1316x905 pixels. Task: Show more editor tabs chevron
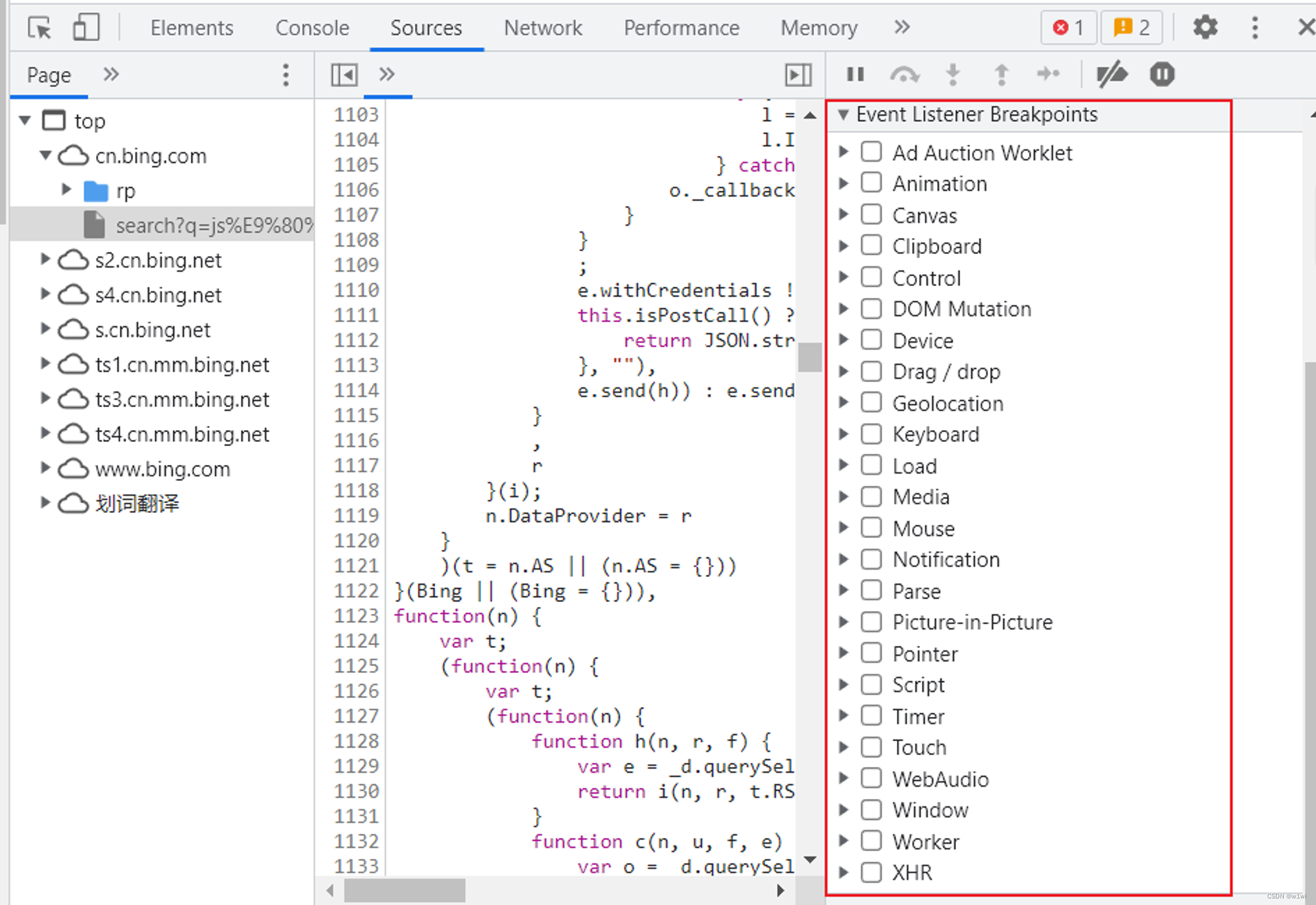[x=387, y=74]
